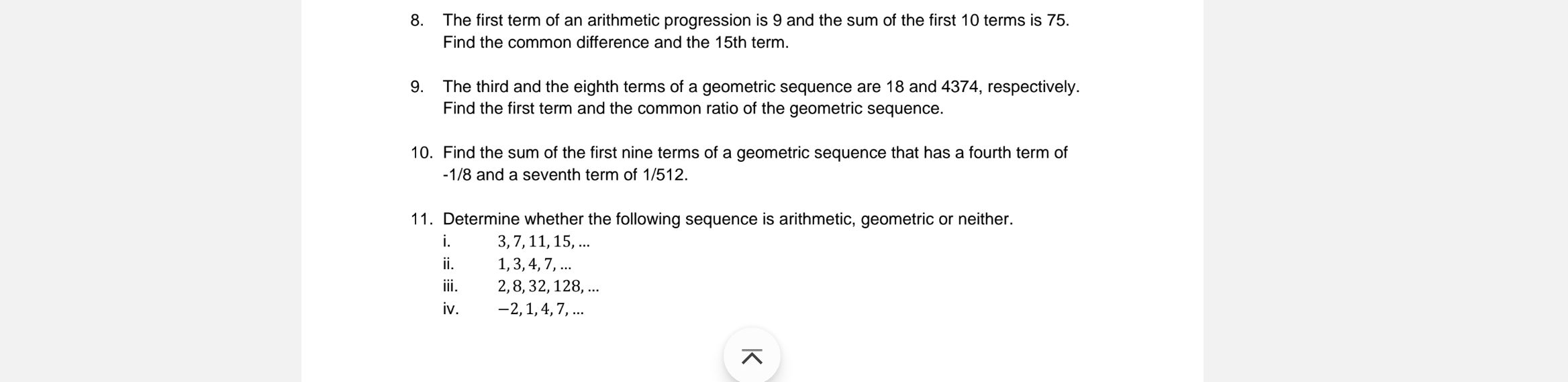Screen dimensions: 1568x382
Task: Click the sequence 3, 7, 11, 15
Action: click(x=543, y=242)
